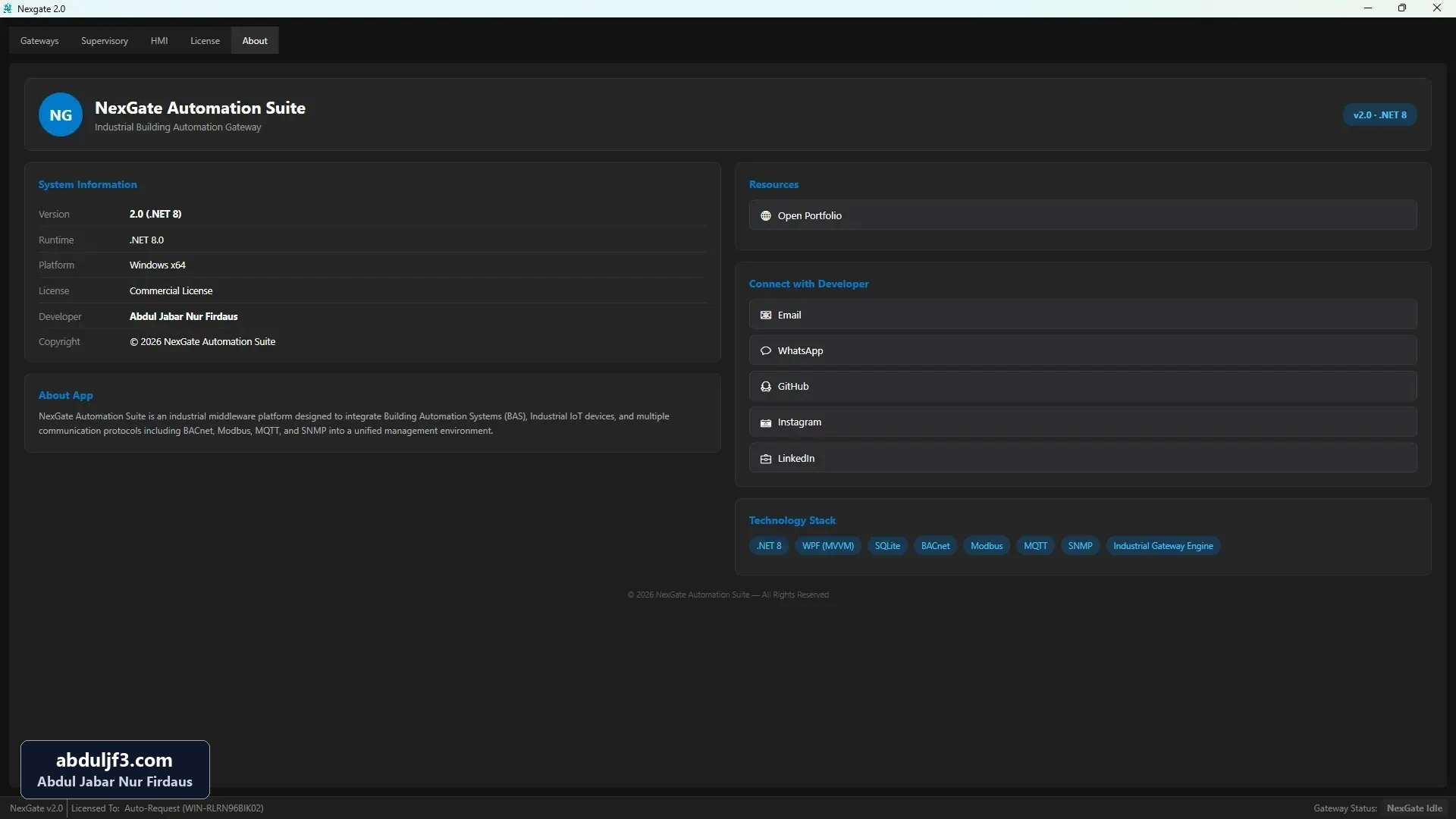
Task: Click the Windows x64 platform value
Action: [157, 265]
